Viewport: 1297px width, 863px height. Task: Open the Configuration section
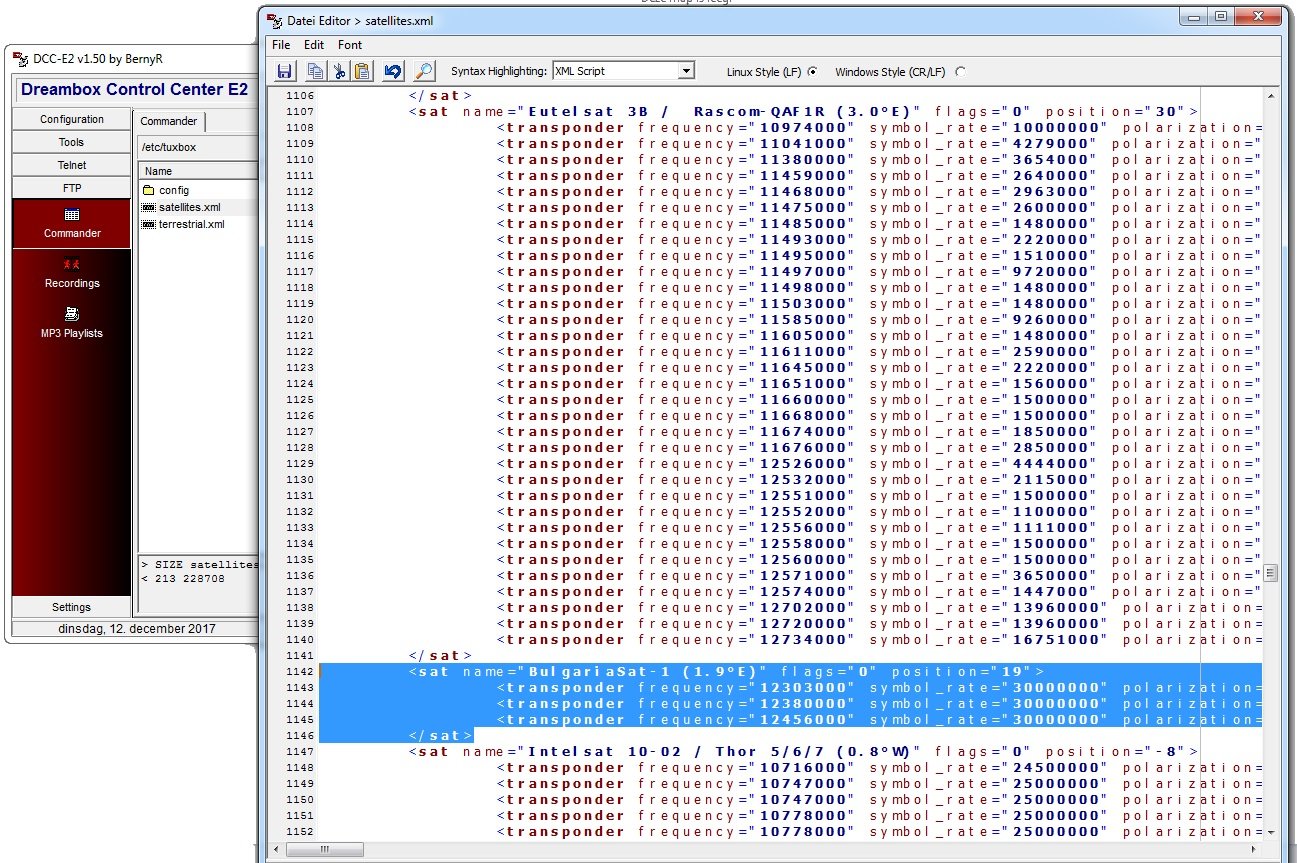click(72, 119)
